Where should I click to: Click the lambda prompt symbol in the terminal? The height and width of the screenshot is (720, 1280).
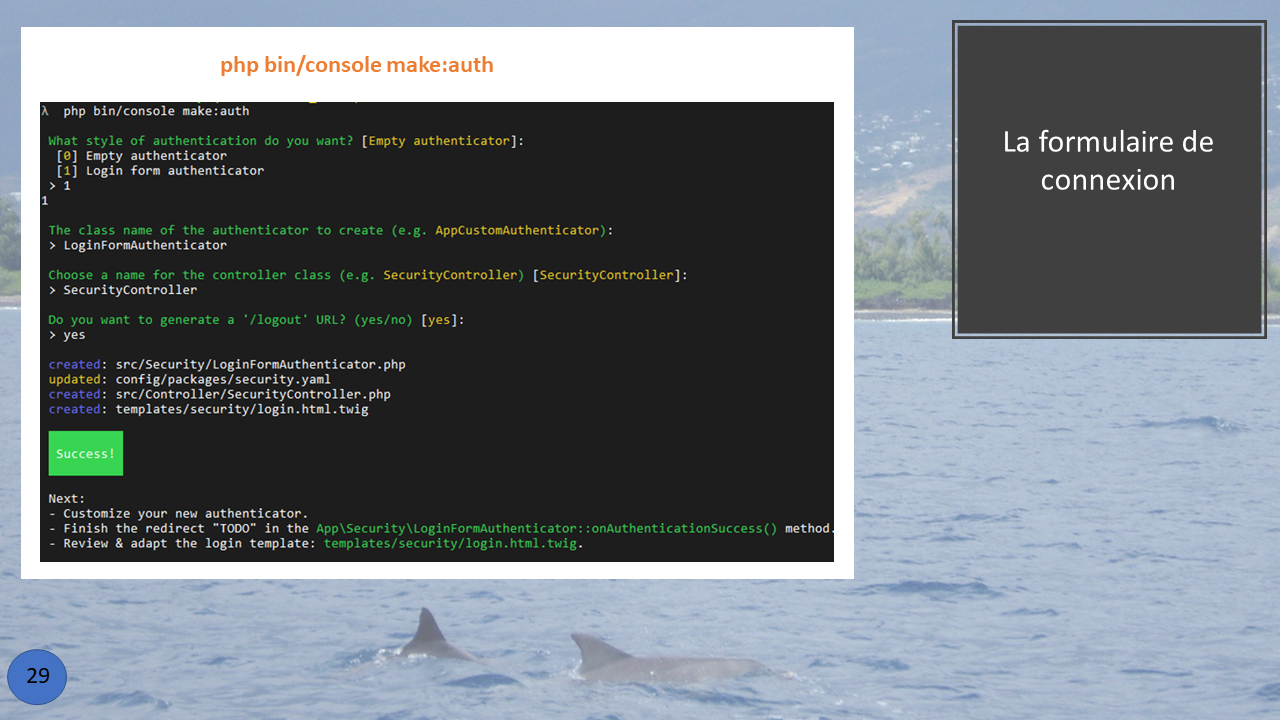(45, 111)
